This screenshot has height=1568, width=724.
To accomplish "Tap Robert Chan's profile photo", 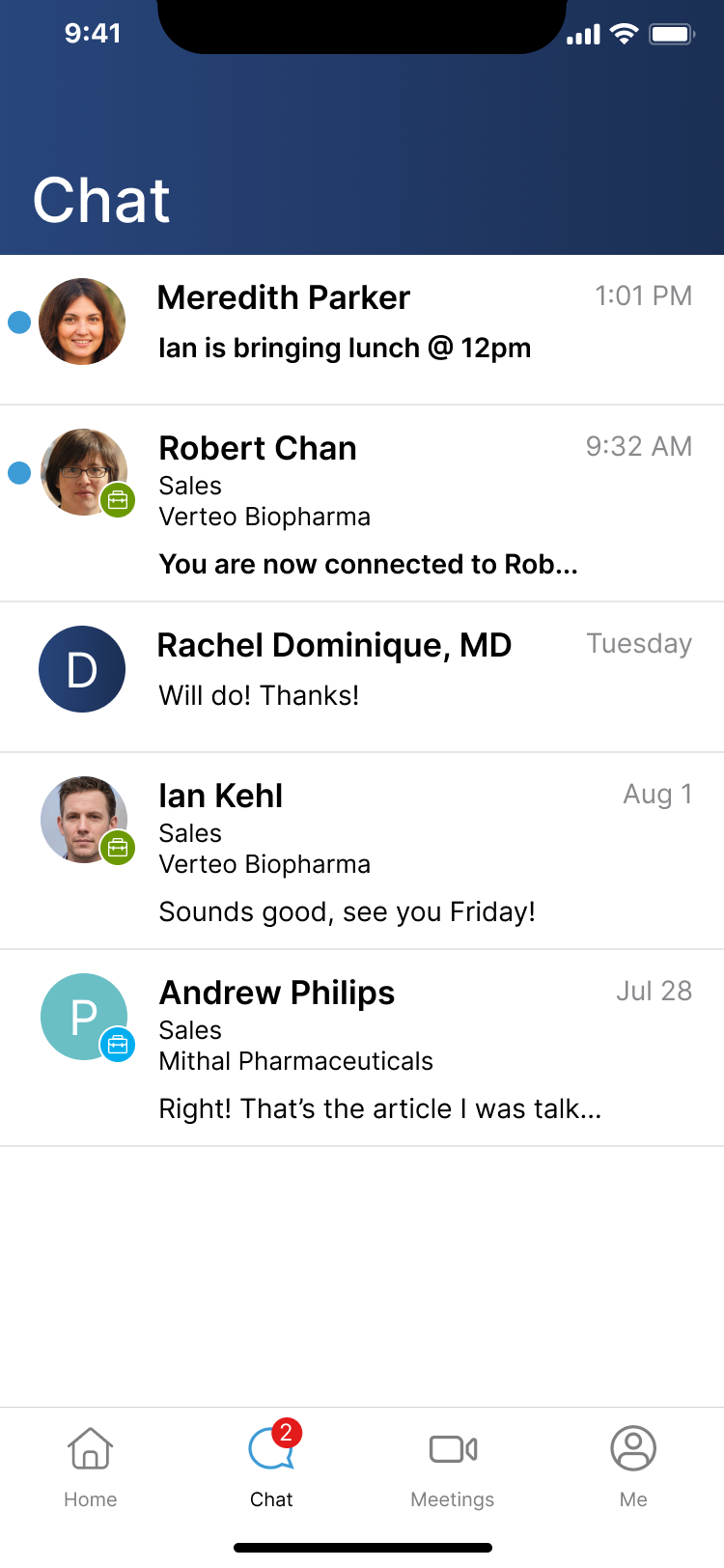I will tap(79, 469).
